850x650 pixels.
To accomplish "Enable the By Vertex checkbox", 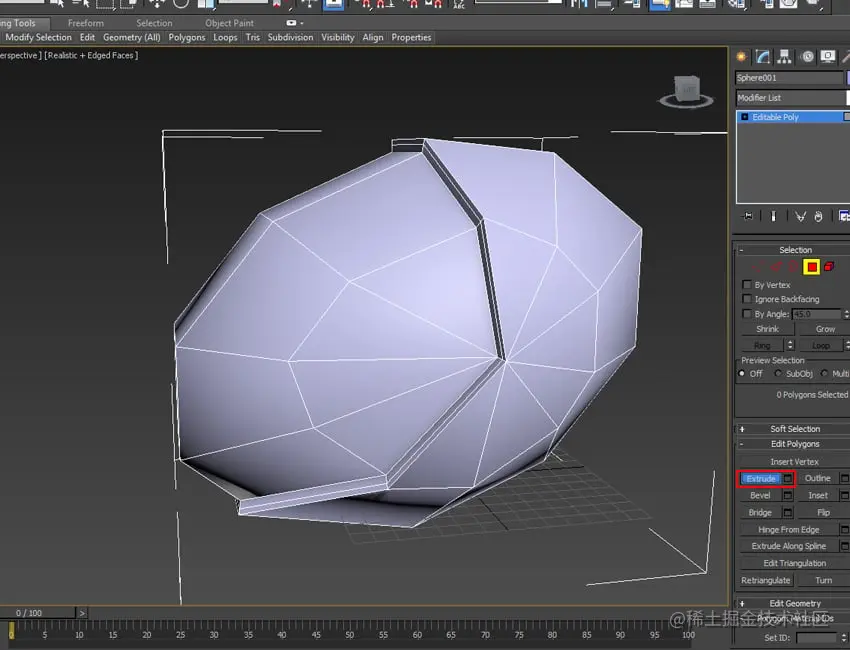I will tap(747, 285).
